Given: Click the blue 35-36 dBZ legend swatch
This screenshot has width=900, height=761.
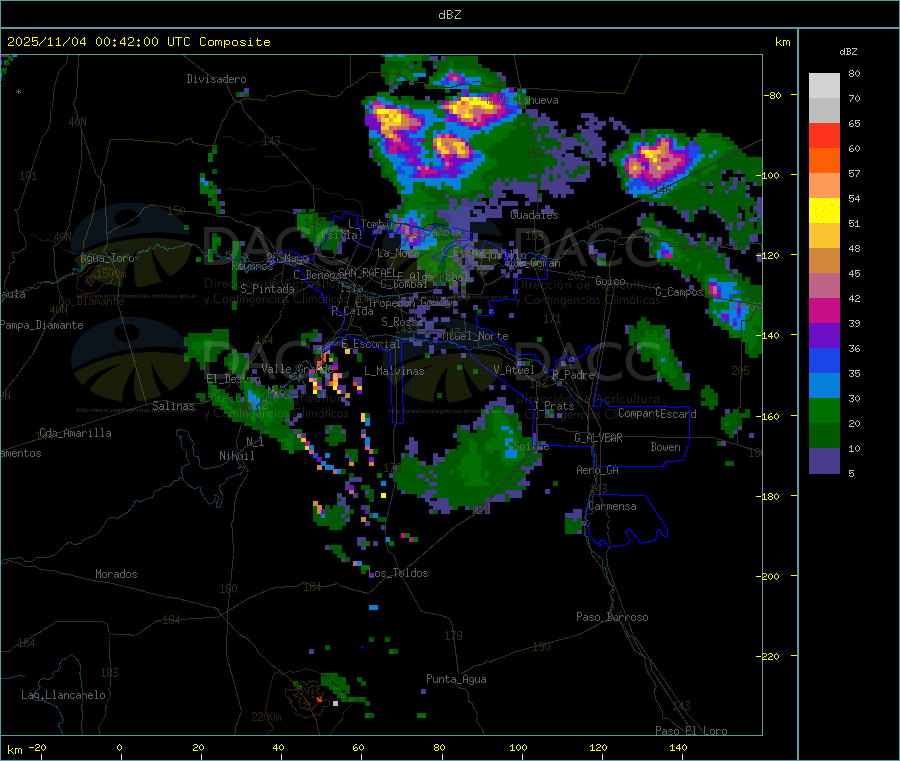Looking at the screenshot, I should (x=824, y=360).
